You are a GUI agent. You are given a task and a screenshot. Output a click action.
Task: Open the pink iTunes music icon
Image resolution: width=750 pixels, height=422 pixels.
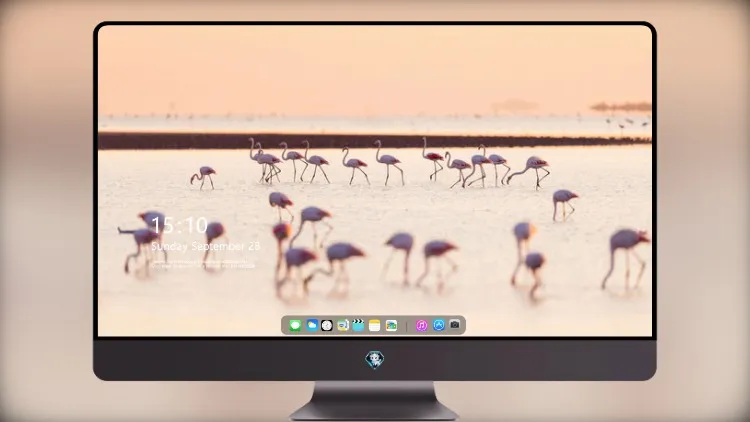[x=421, y=325]
